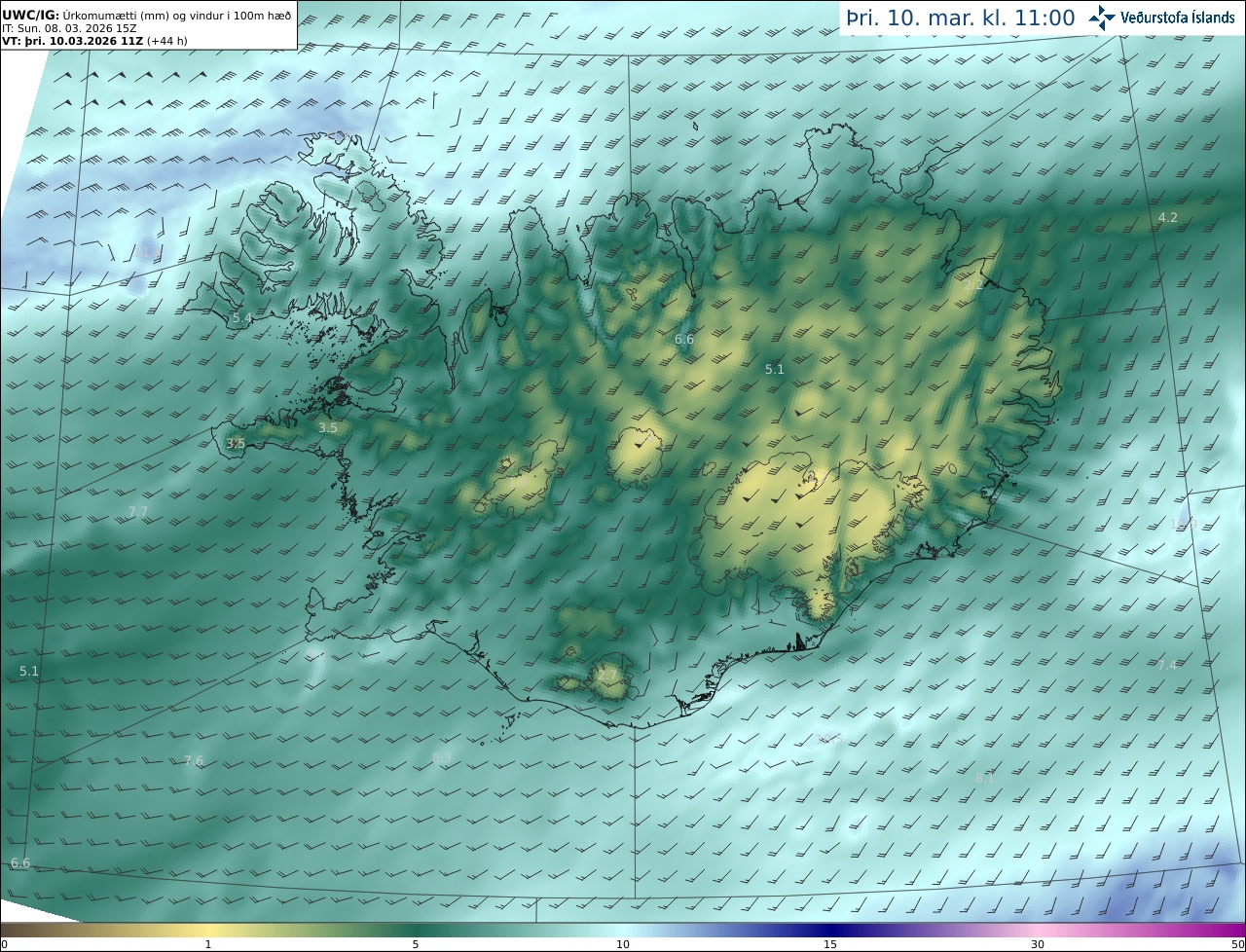Screen dimensions: 1246x952
Task: Click the 5 tick label on the colorbar
Action: click(416, 944)
